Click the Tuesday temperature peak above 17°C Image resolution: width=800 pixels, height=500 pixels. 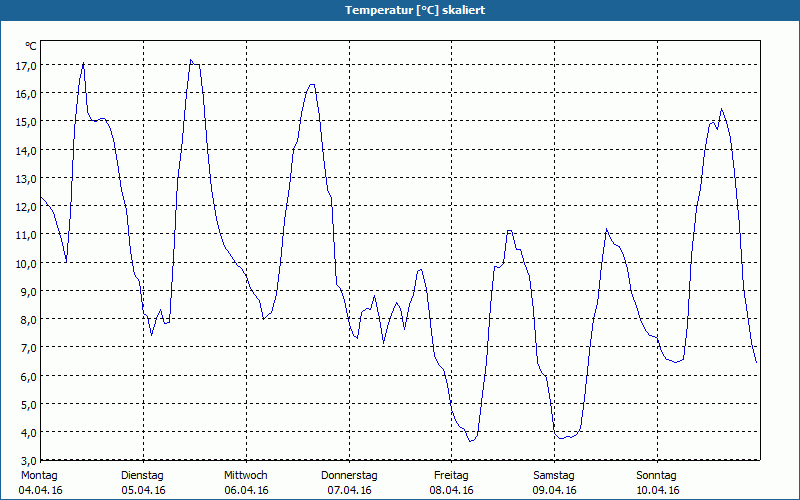click(x=191, y=60)
